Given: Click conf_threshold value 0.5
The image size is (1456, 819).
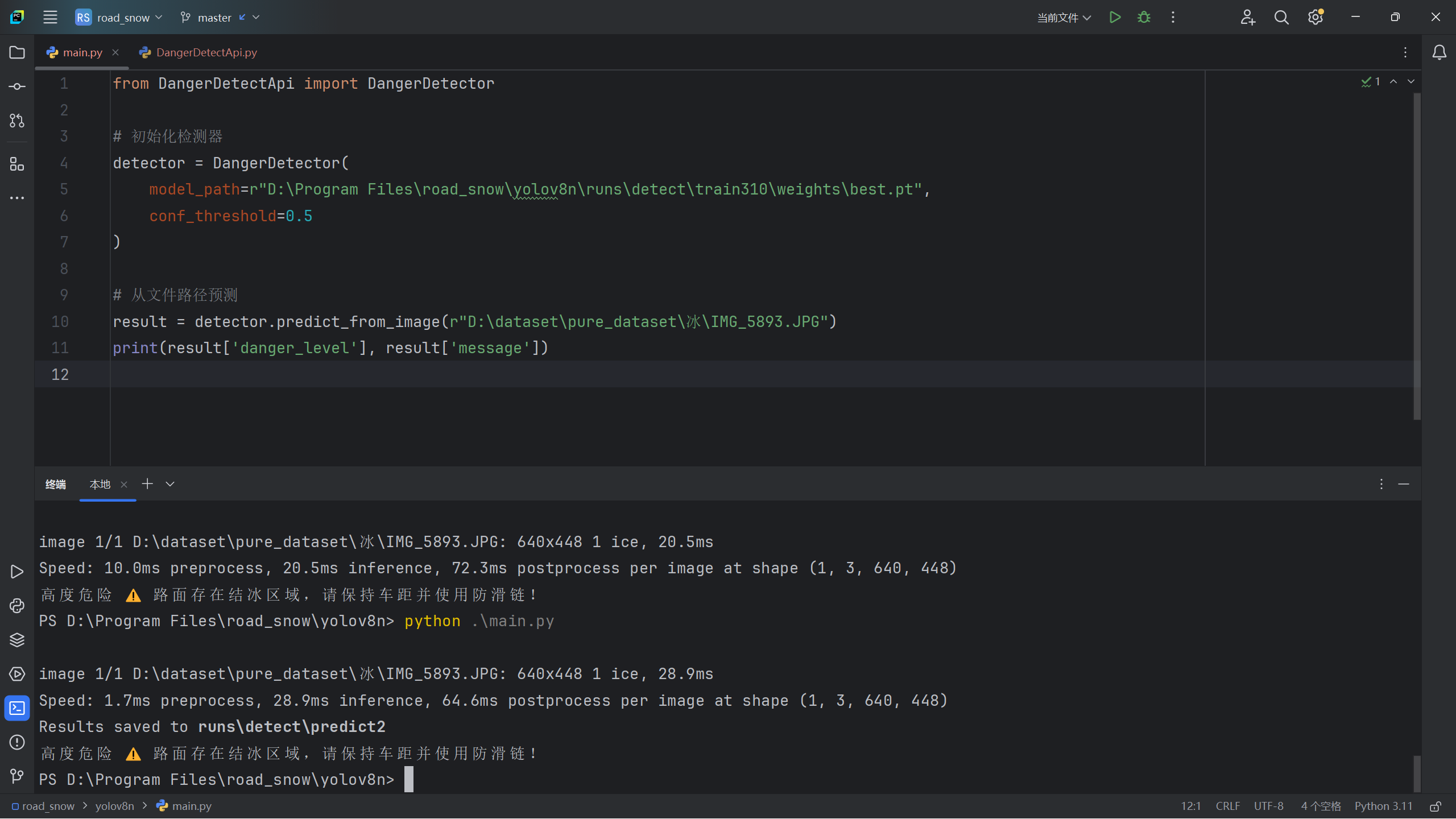Looking at the screenshot, I should tap(299, 216).
